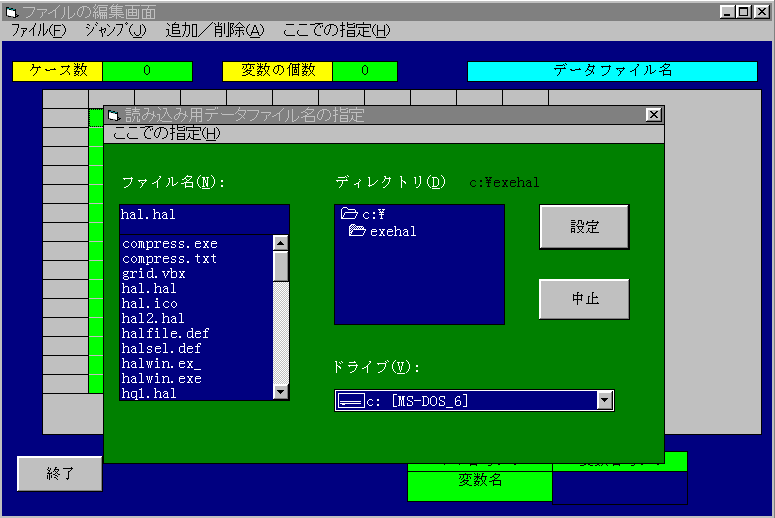This screenshot has height=518, width=775.
Task: Open ここでの指定(H) in main window menu bar
Action: 336,31
